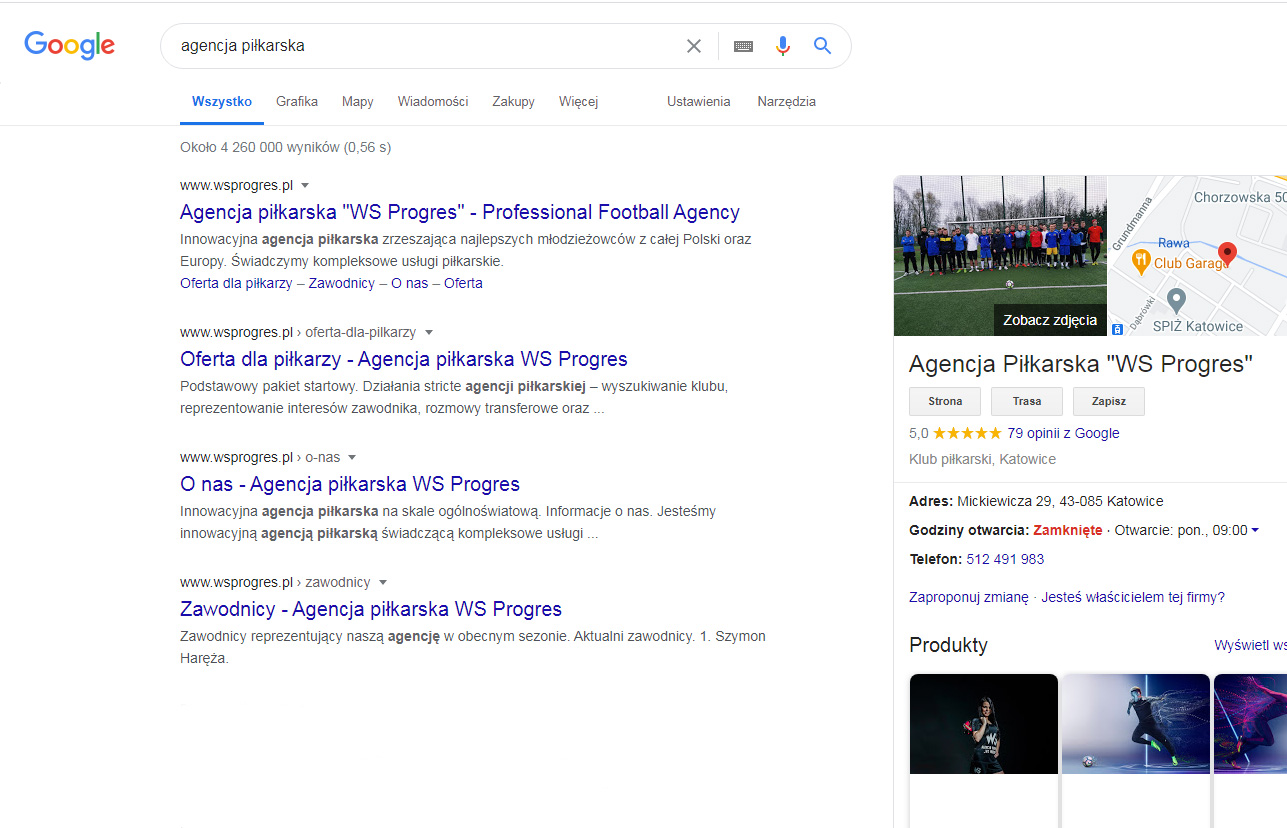Image resolution: width=1287 pixels, height=828 pixels.
Task: Open the Zakupy tab
Action: click(x=513, y=101)
